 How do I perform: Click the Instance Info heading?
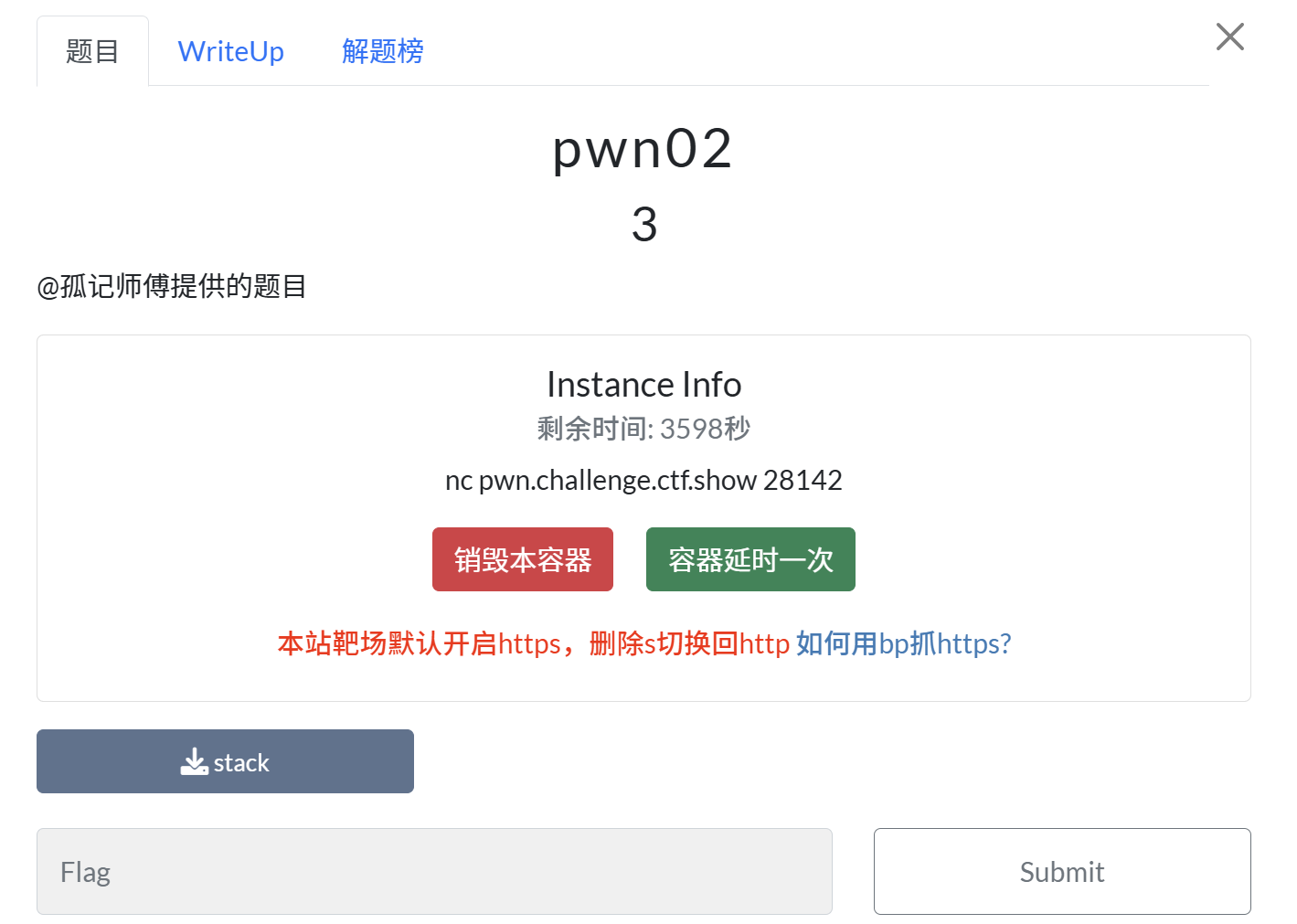[643, 385]
